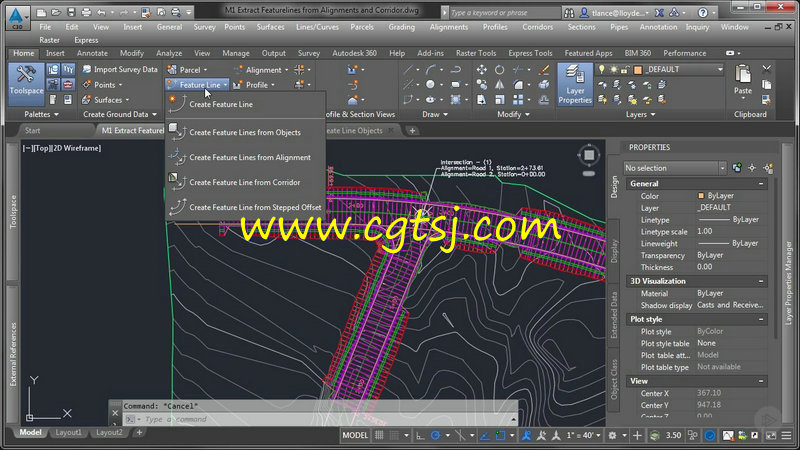Screen dimensions: 800x450
Task: Toggle MODEL space button in status bar
Action: 355,435
